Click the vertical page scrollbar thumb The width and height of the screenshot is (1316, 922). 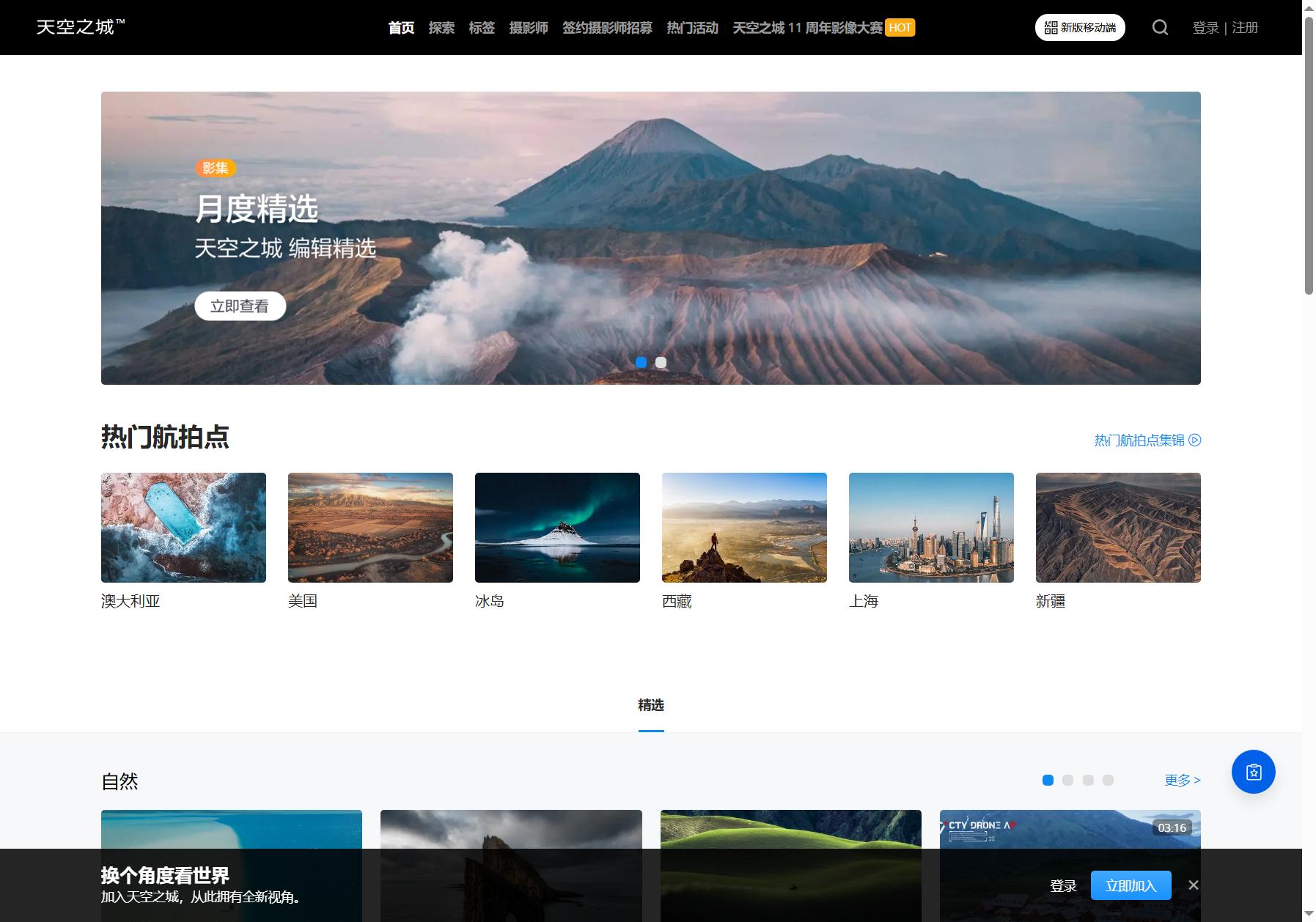[x=1309, y=155]
